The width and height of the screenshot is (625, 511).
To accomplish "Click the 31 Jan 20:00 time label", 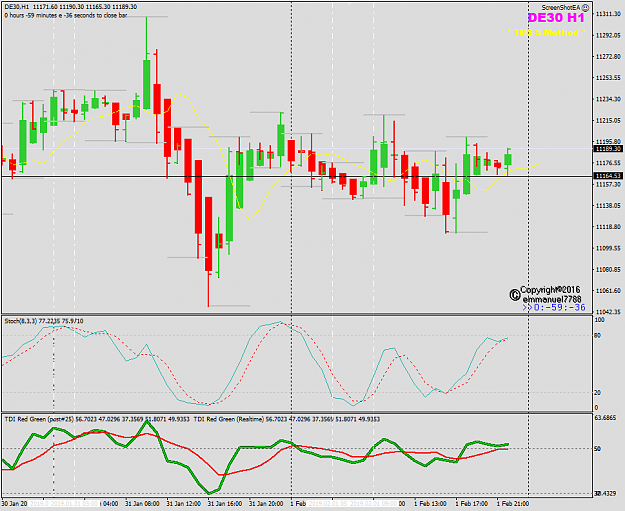I will 266,504.
